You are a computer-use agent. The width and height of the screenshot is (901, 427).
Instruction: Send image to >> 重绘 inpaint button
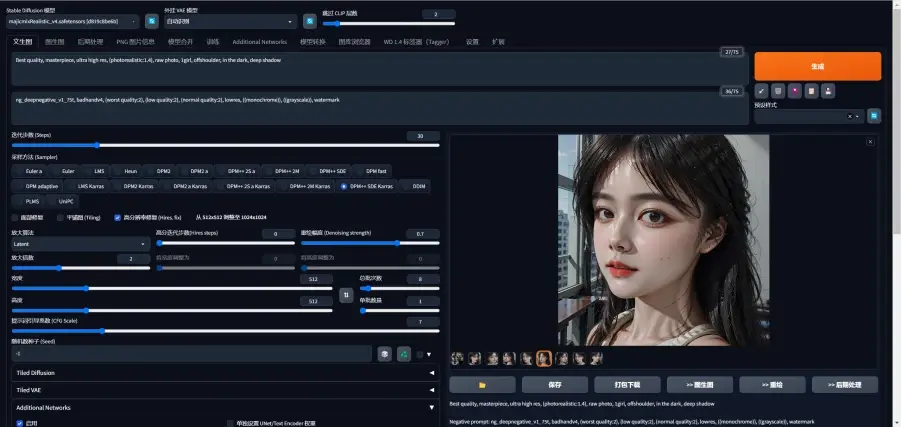pyautogui.click(x=772, y=384)
